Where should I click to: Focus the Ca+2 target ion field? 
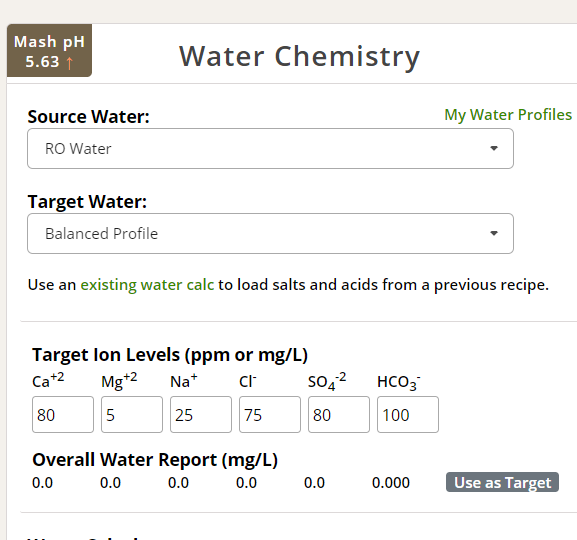pos(63,414)
